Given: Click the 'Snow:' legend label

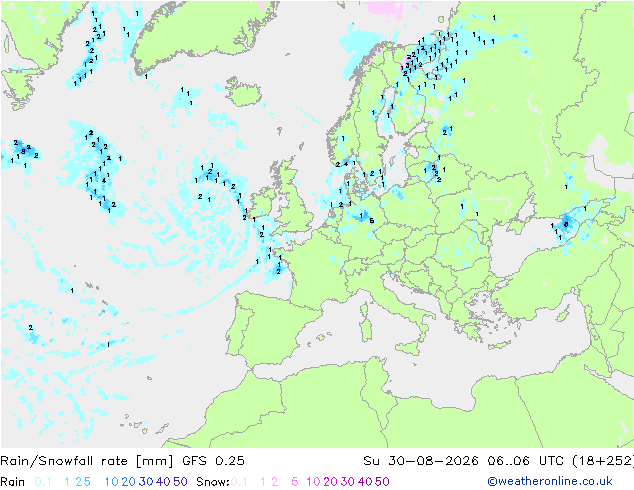Looking at the screenshot, I should click(x=213, y=482).
